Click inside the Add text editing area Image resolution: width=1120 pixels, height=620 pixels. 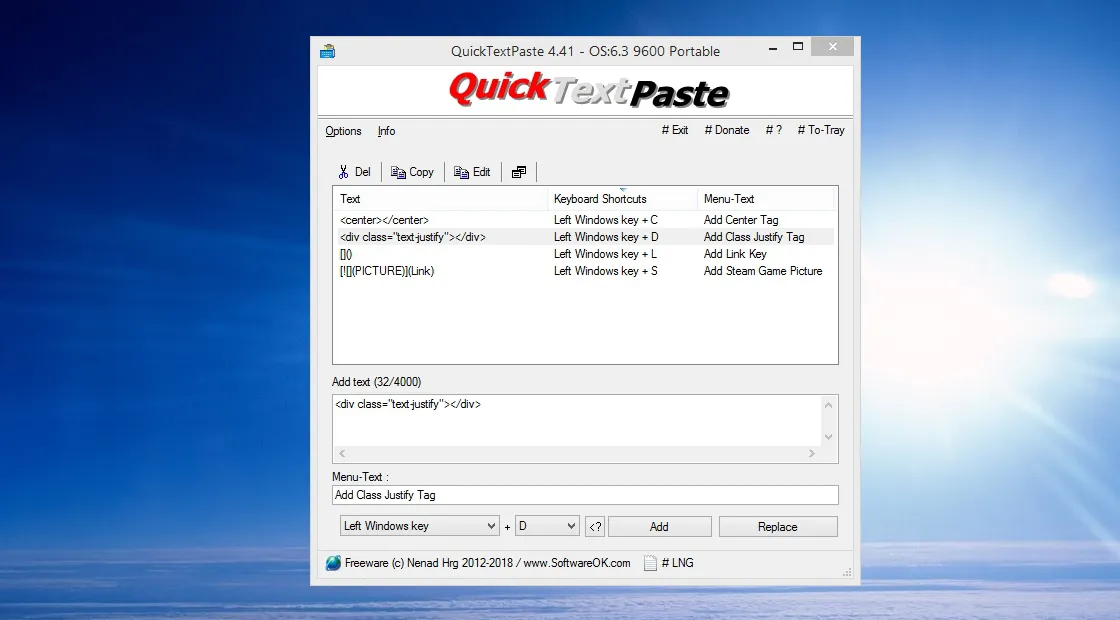[x=577, y=421]
